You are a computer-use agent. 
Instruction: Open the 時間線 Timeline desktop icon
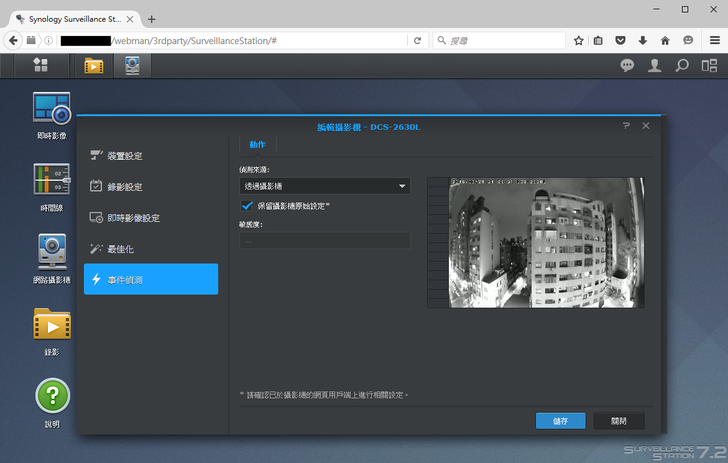51,180
